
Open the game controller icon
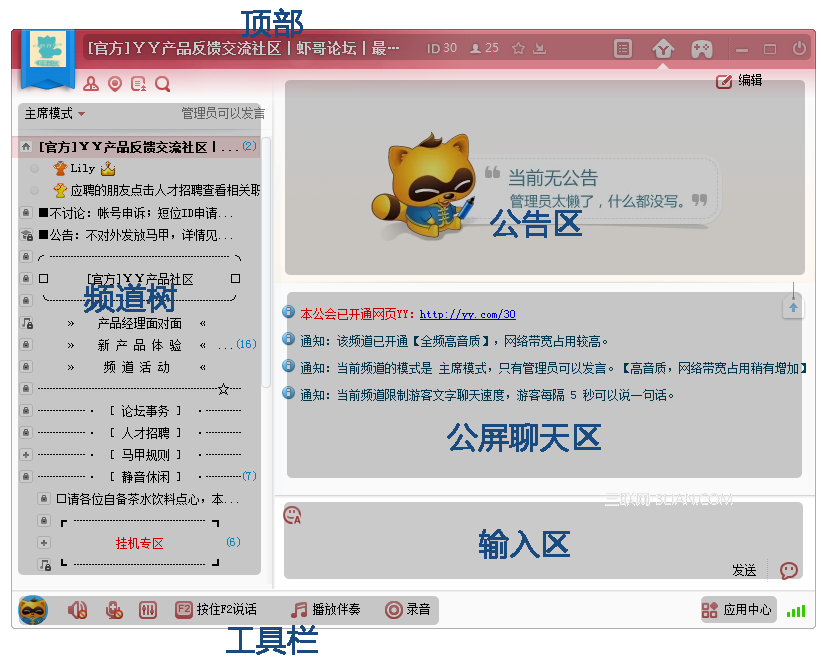(702, 49)
